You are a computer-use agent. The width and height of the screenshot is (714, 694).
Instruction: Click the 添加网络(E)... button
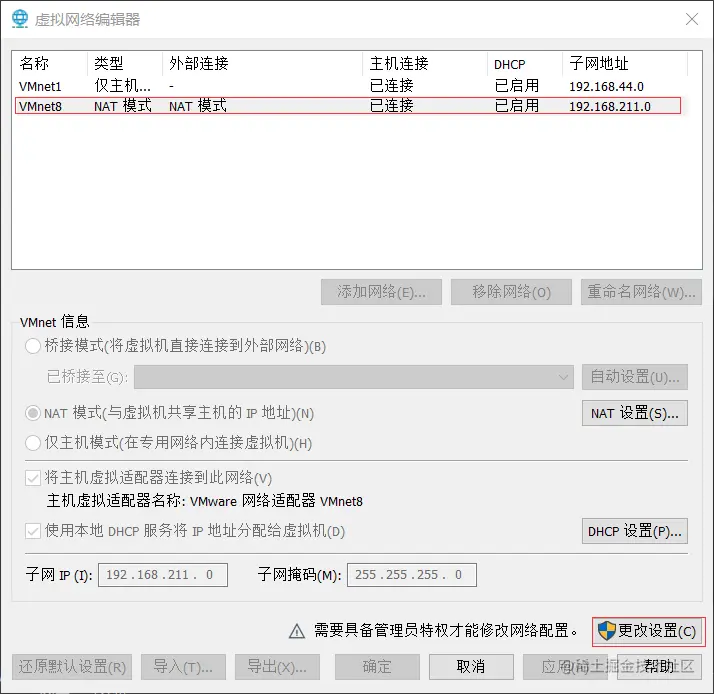pos(381,292)
